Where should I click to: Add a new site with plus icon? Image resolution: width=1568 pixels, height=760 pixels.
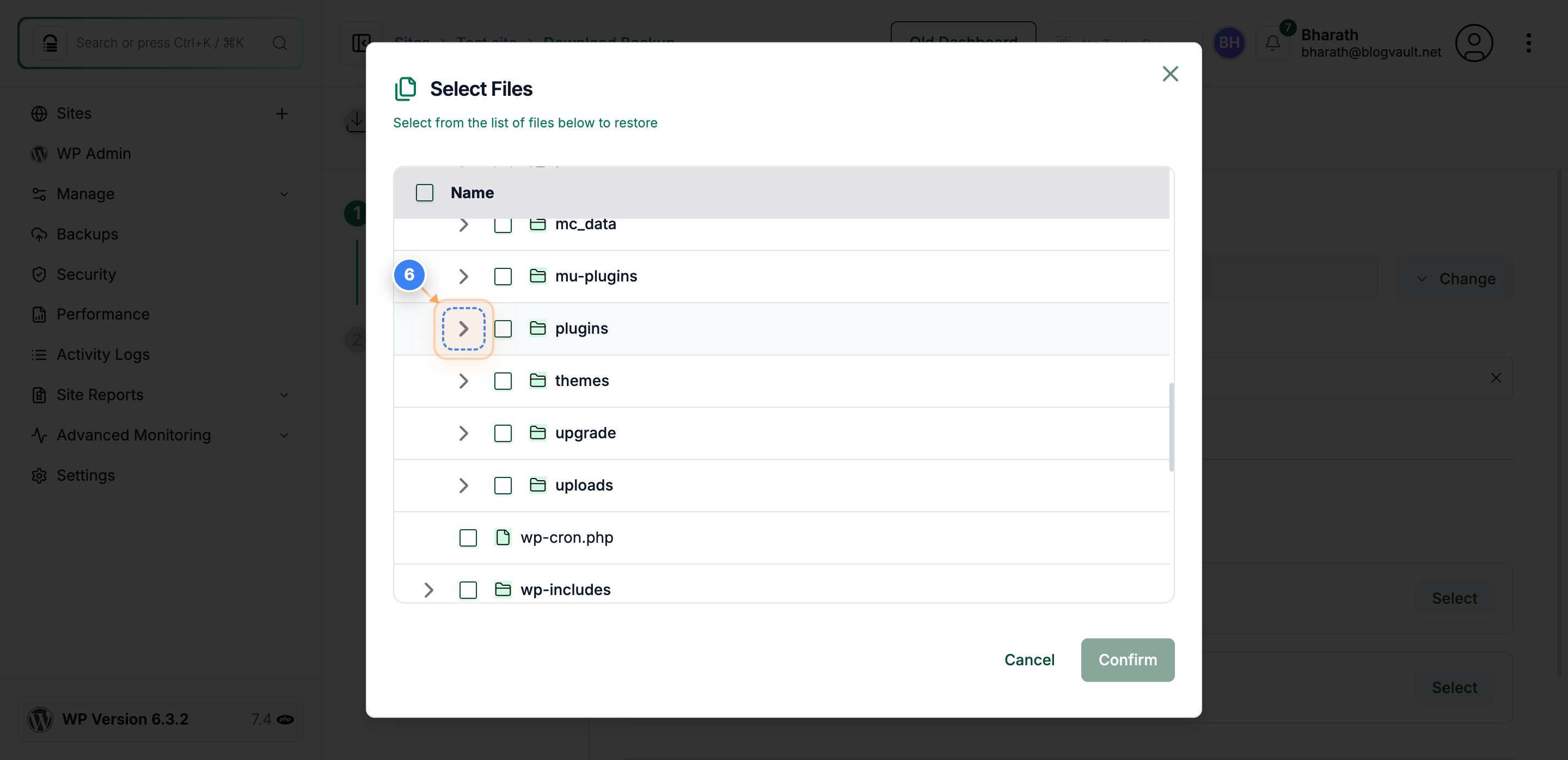pyautogui.click(x=283, y=114)
